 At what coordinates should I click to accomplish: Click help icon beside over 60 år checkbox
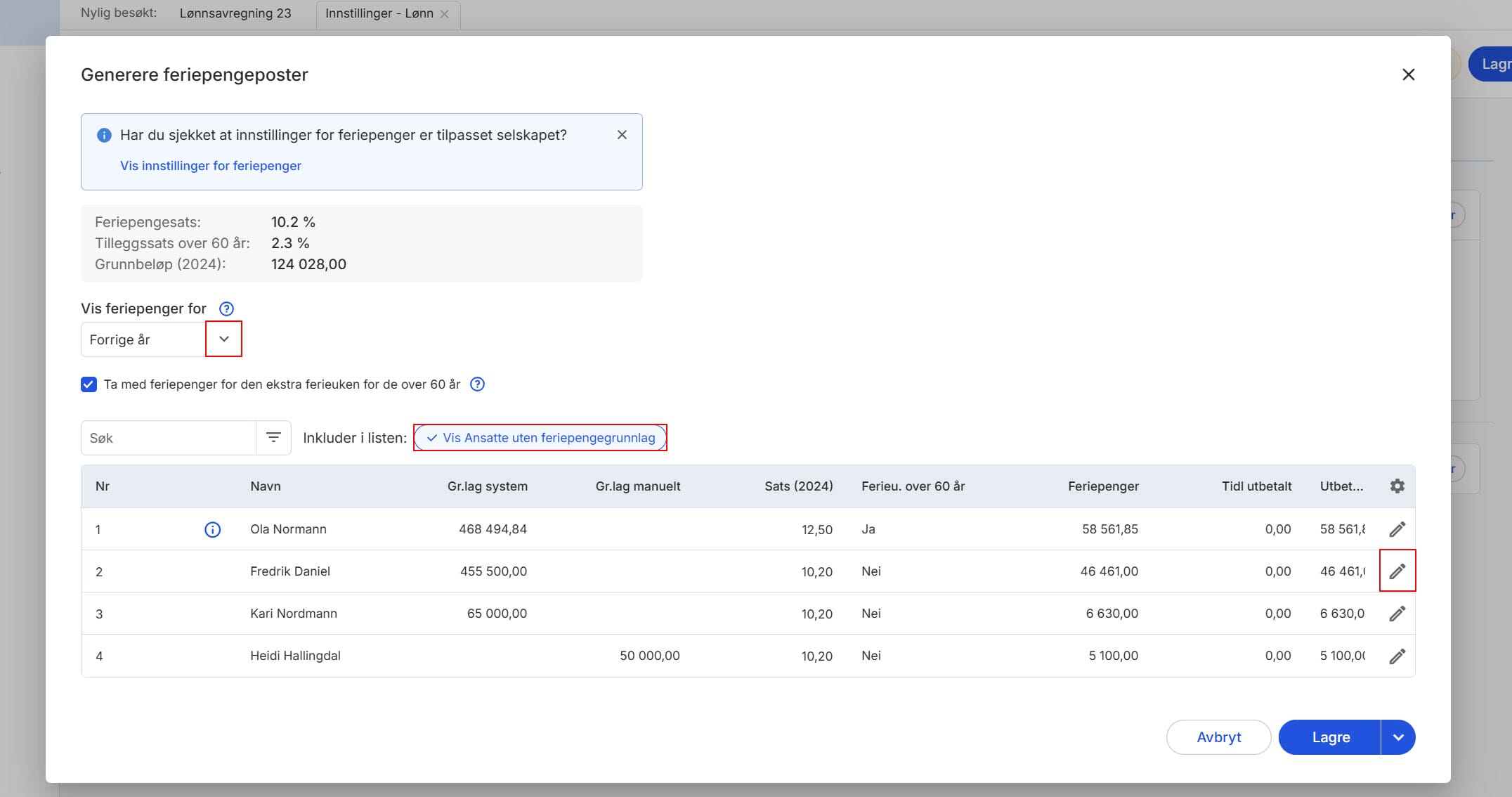click(477, 384)
